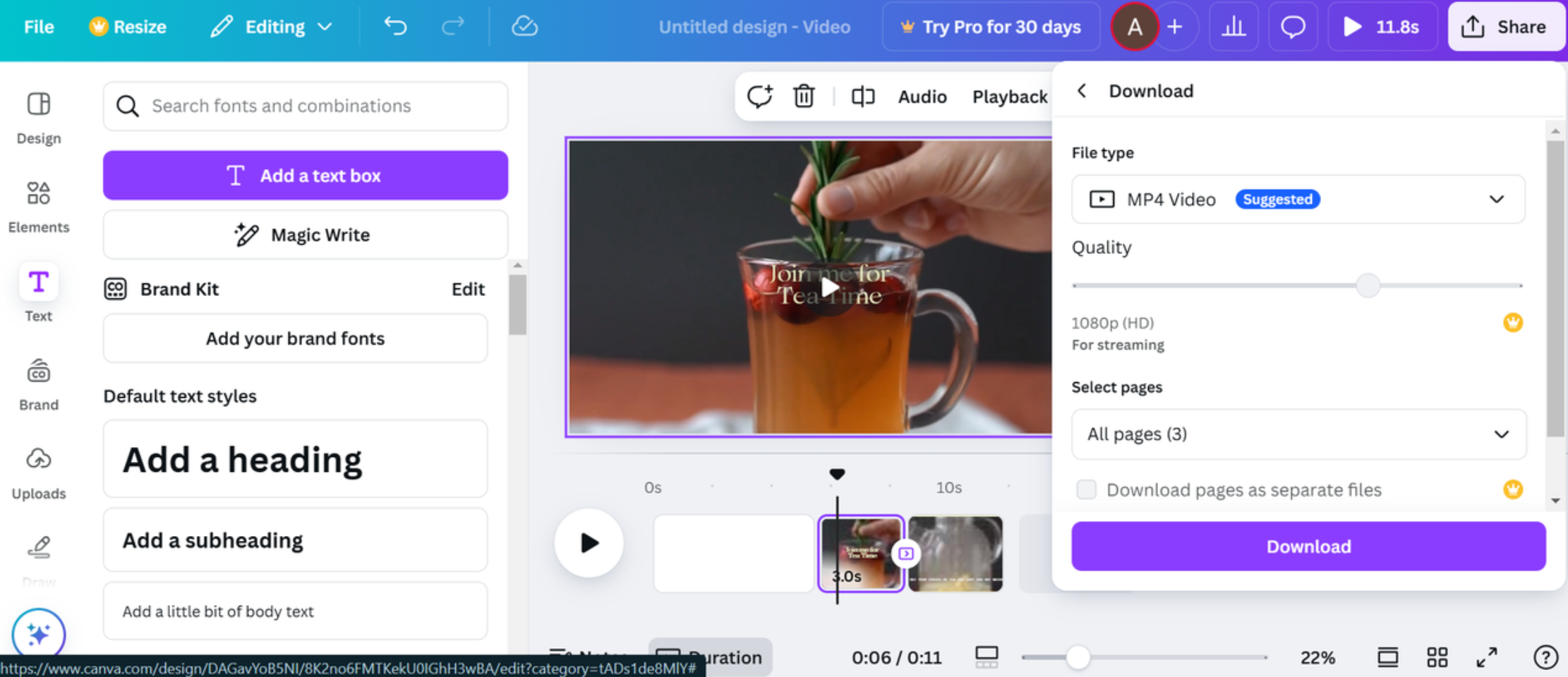Viewport: 1568px width, 677px height.
Task: Open the Elements panel
Action: pyautogui.click(x=39, y=205)
